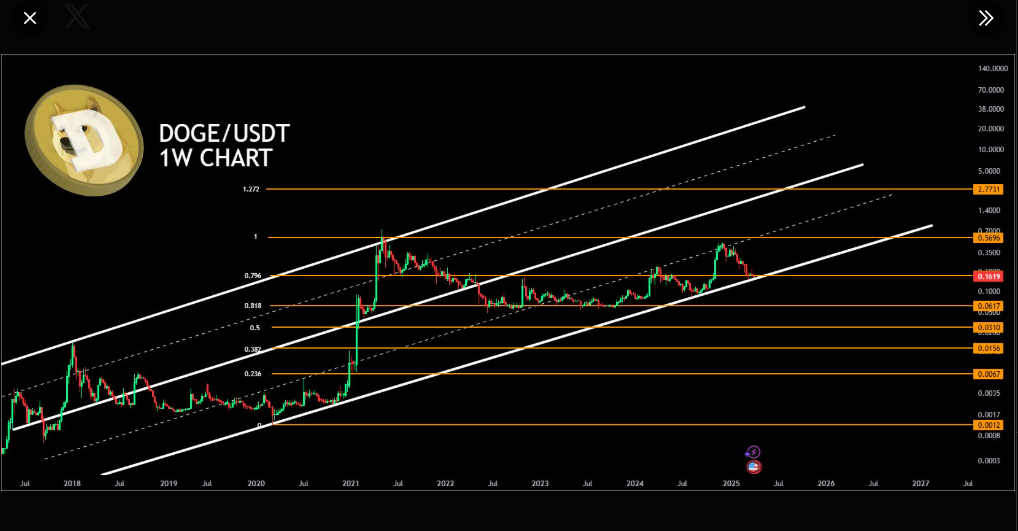Click 2025 on the time axis
This screenshot has width=1018, height=531.
[x=731, y=483]
